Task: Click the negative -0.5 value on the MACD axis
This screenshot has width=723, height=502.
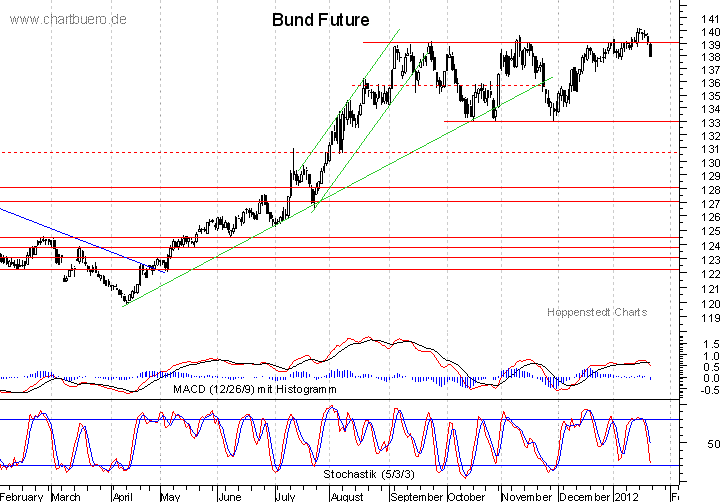Action: point(710,390)
